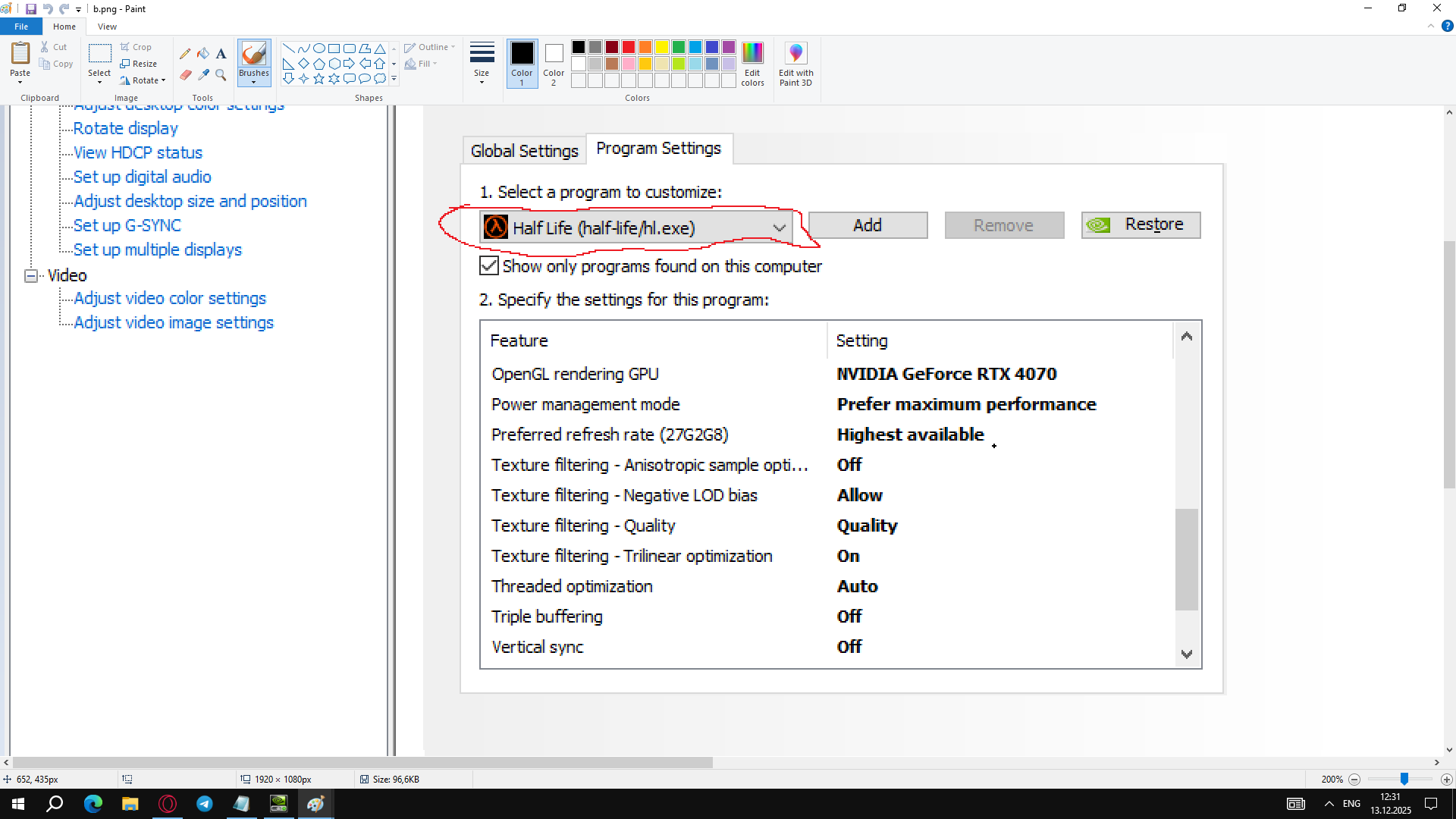Select the Fill with color bucket tool
1456x819 pixels.
coord(203,54)
